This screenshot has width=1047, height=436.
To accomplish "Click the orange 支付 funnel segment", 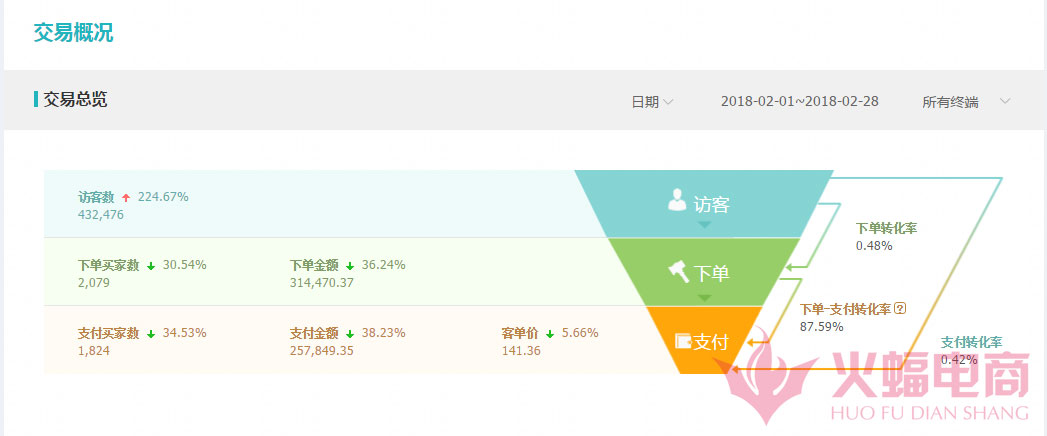I will pyautogui.click(x=700, y=342).
